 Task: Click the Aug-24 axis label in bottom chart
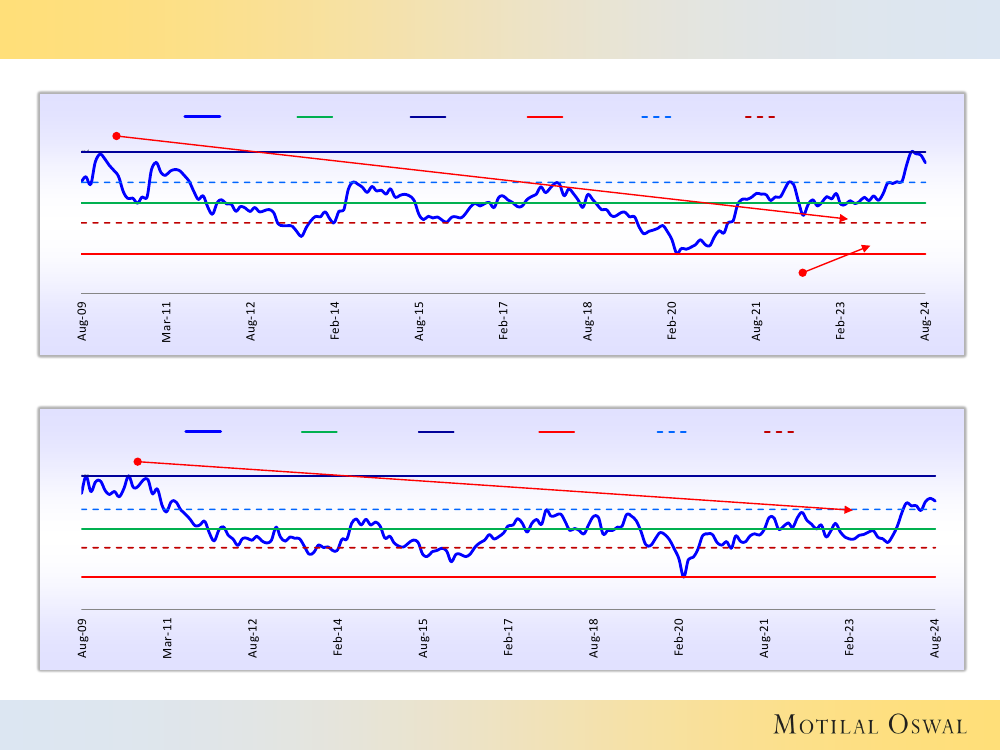click(935, 638)
